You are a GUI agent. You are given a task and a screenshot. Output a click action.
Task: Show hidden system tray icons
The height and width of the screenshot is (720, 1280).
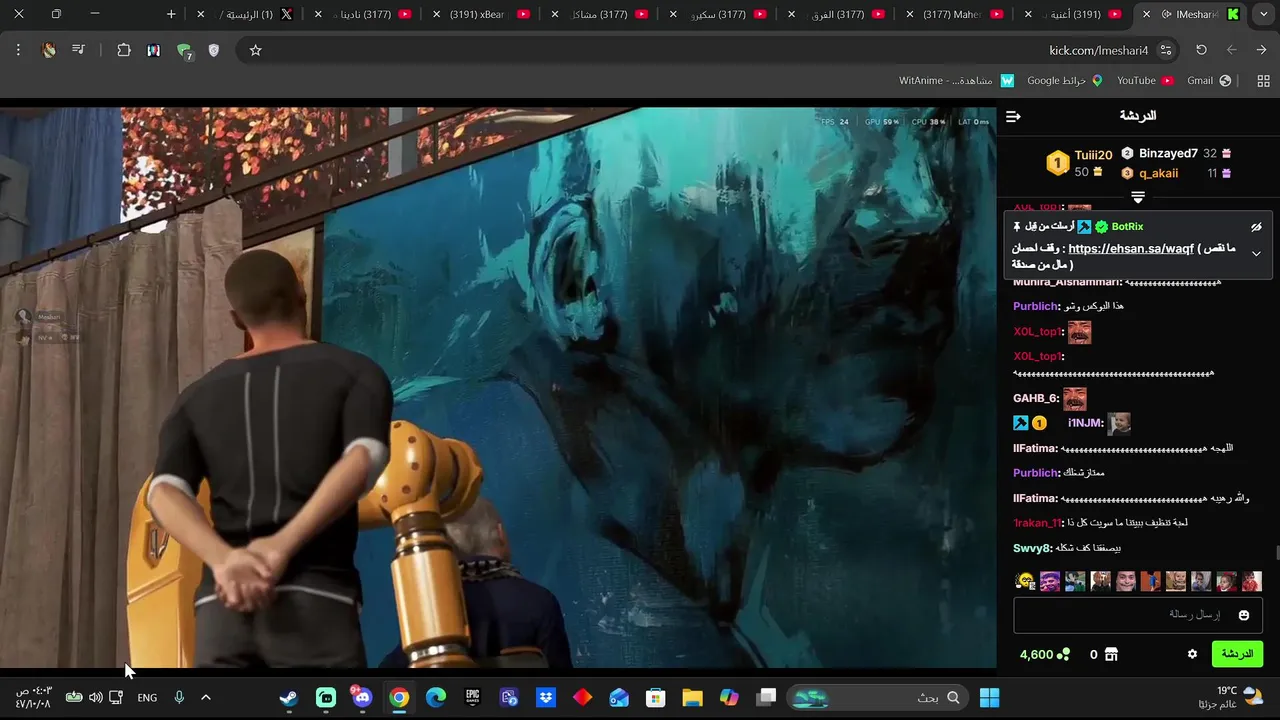tap(206, 697)
